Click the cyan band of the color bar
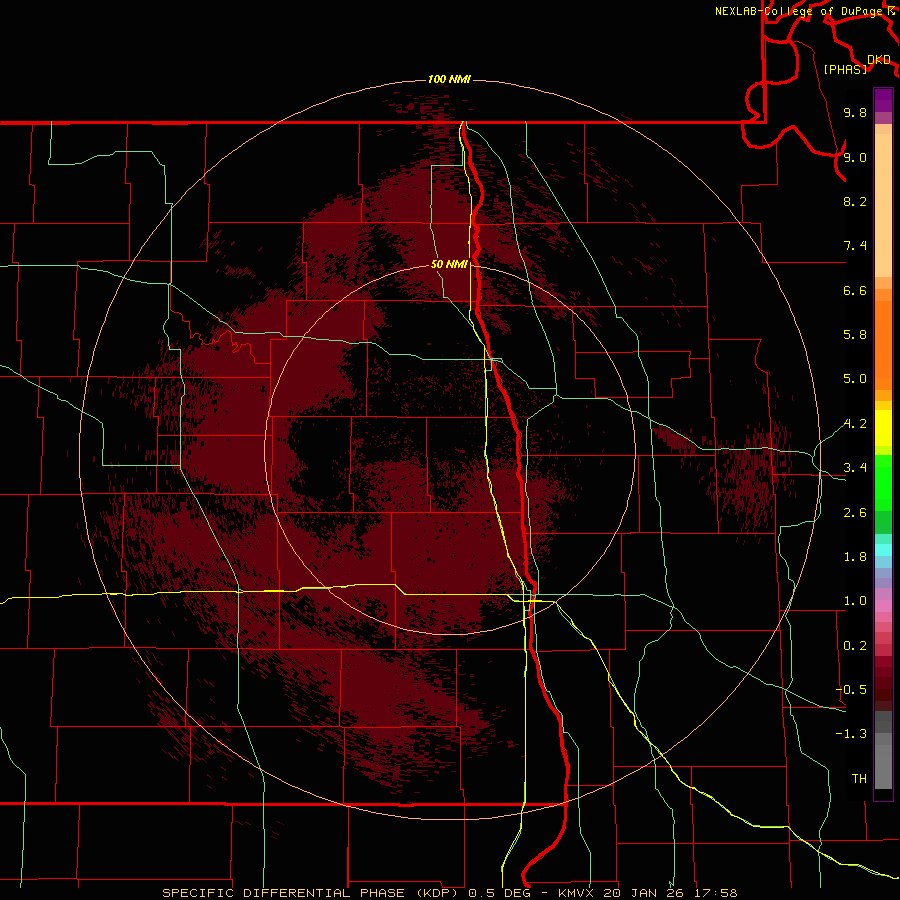Image resolution: width=900 pixels, height=900 pixels. click(883, 550)
